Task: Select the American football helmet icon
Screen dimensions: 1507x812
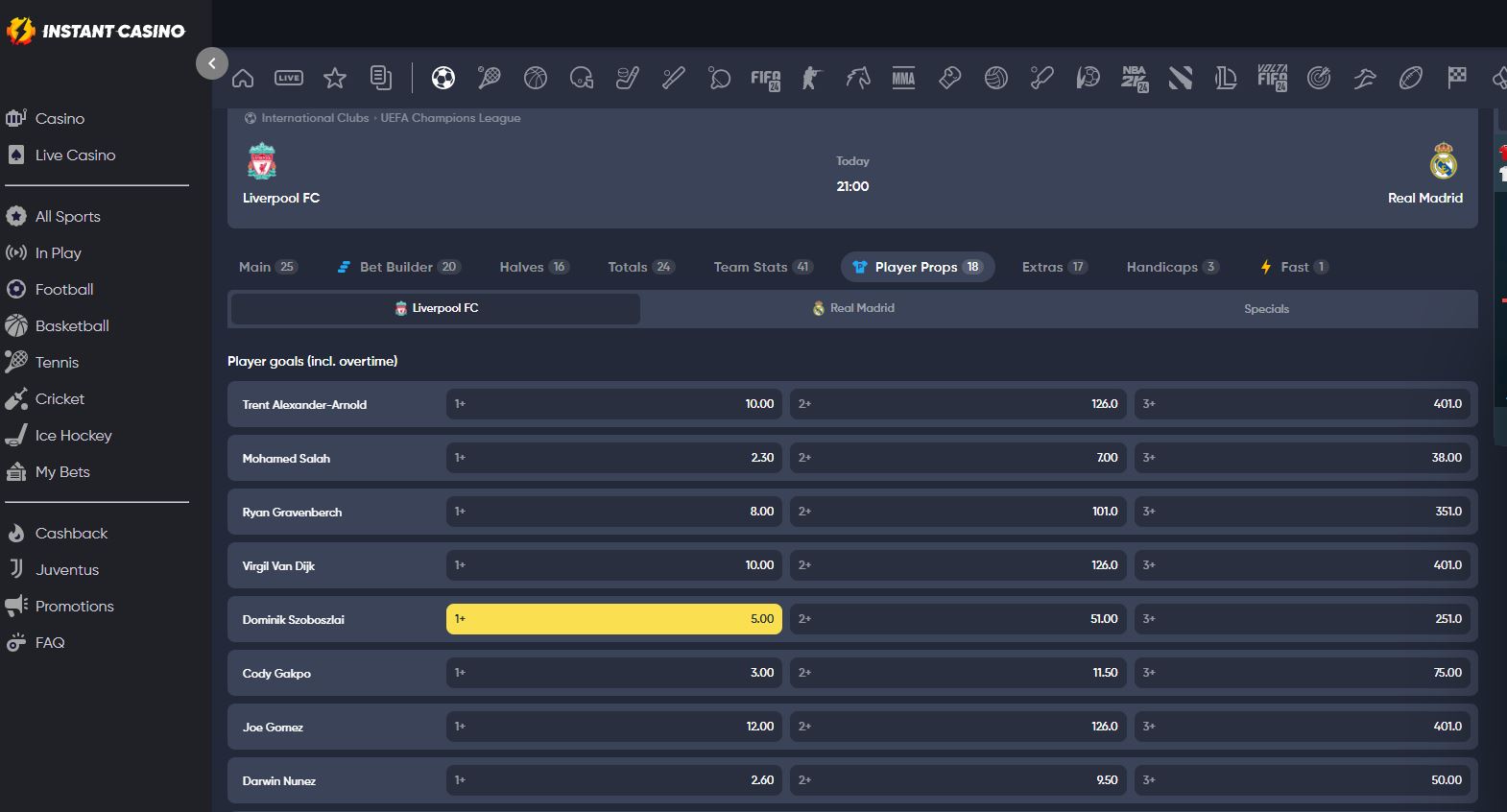Action: [582, 78]
